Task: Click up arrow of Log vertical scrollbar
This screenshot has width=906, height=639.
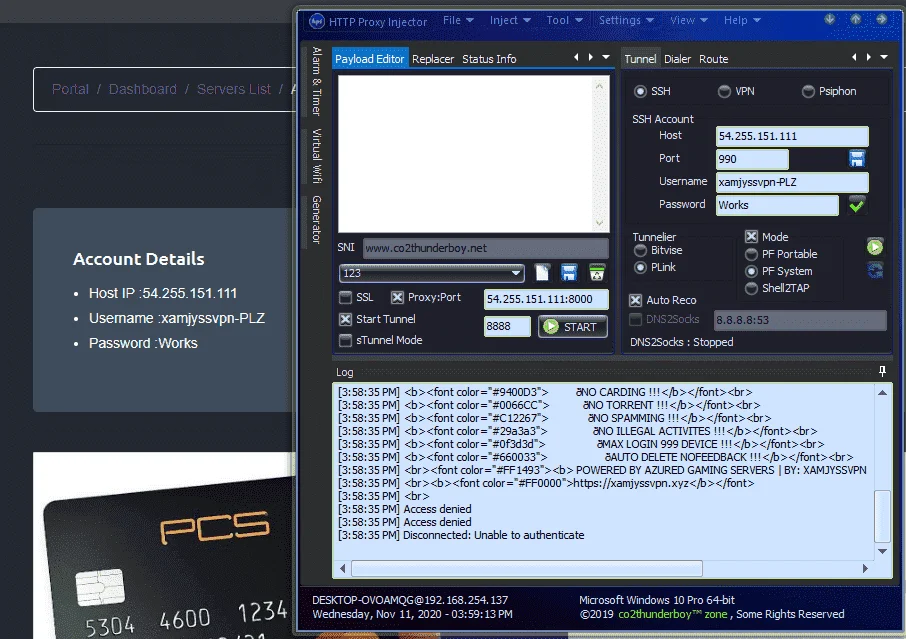Action: [882, 393]
